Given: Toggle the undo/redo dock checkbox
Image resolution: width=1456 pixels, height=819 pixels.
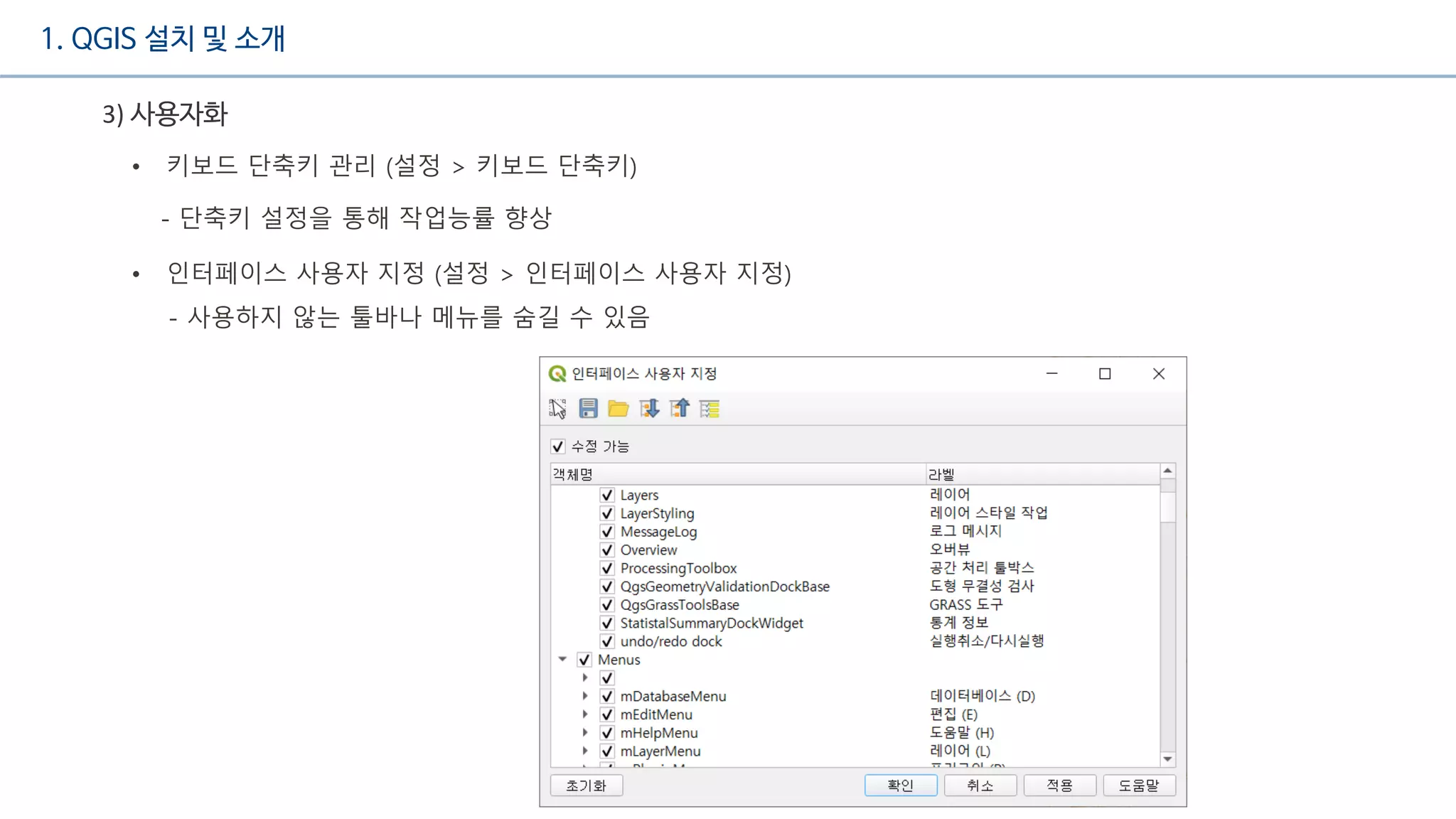Looking at the screenshot, I should click(607, 641).
